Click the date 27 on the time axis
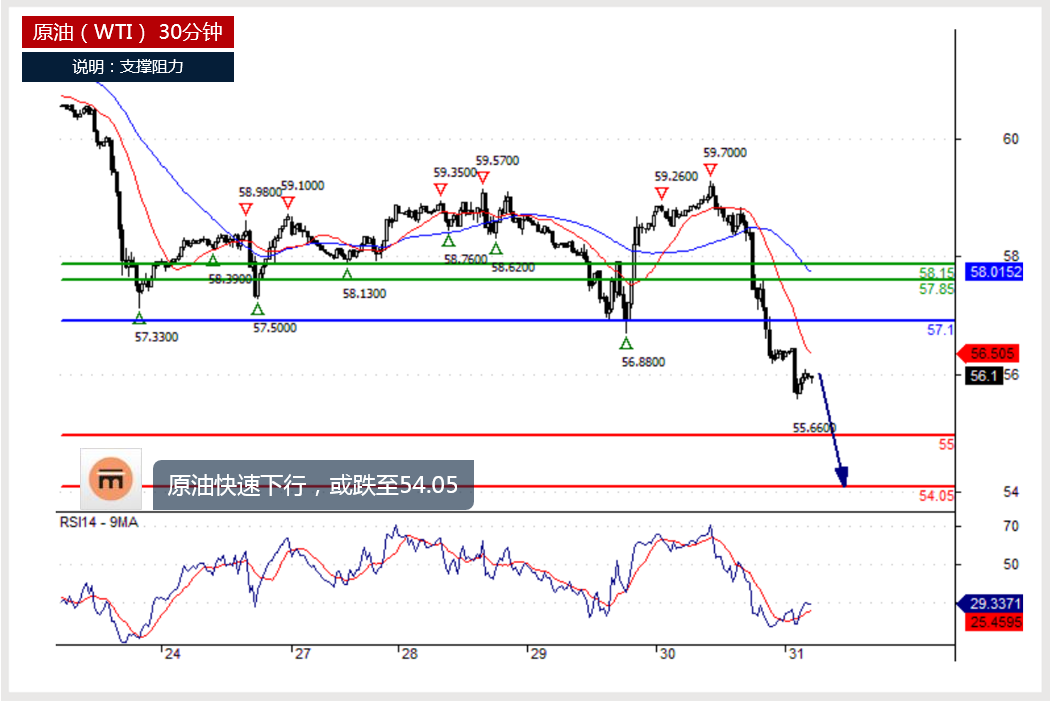The height and width of the screenshot is (701, 1051). tap(302, 653)
